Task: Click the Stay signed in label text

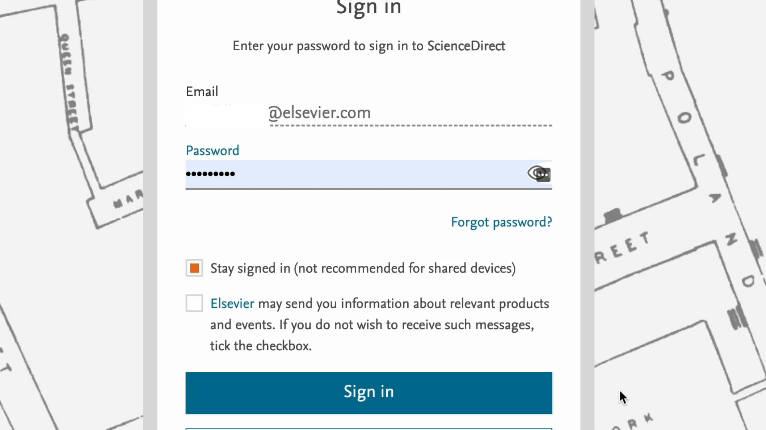Action: pyautogui.click(x=363, y=268)
